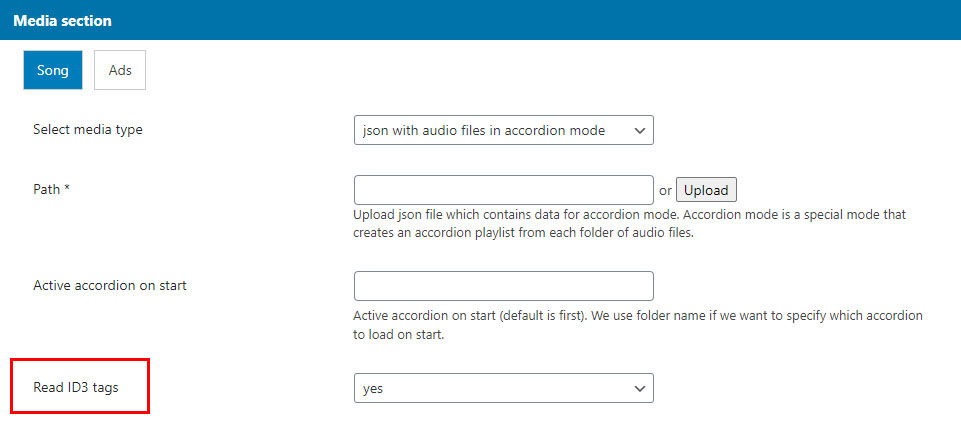Click the chevron on the media type dropdown
The height and width of the screenshot is (432, 961).
[640, 130]
